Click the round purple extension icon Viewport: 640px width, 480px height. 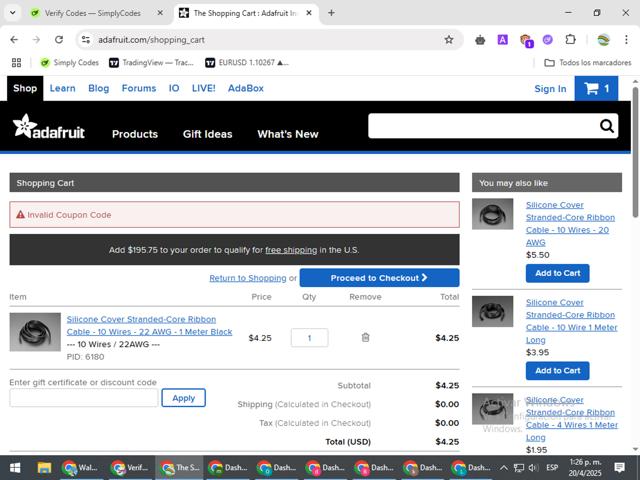coord(548,40)
